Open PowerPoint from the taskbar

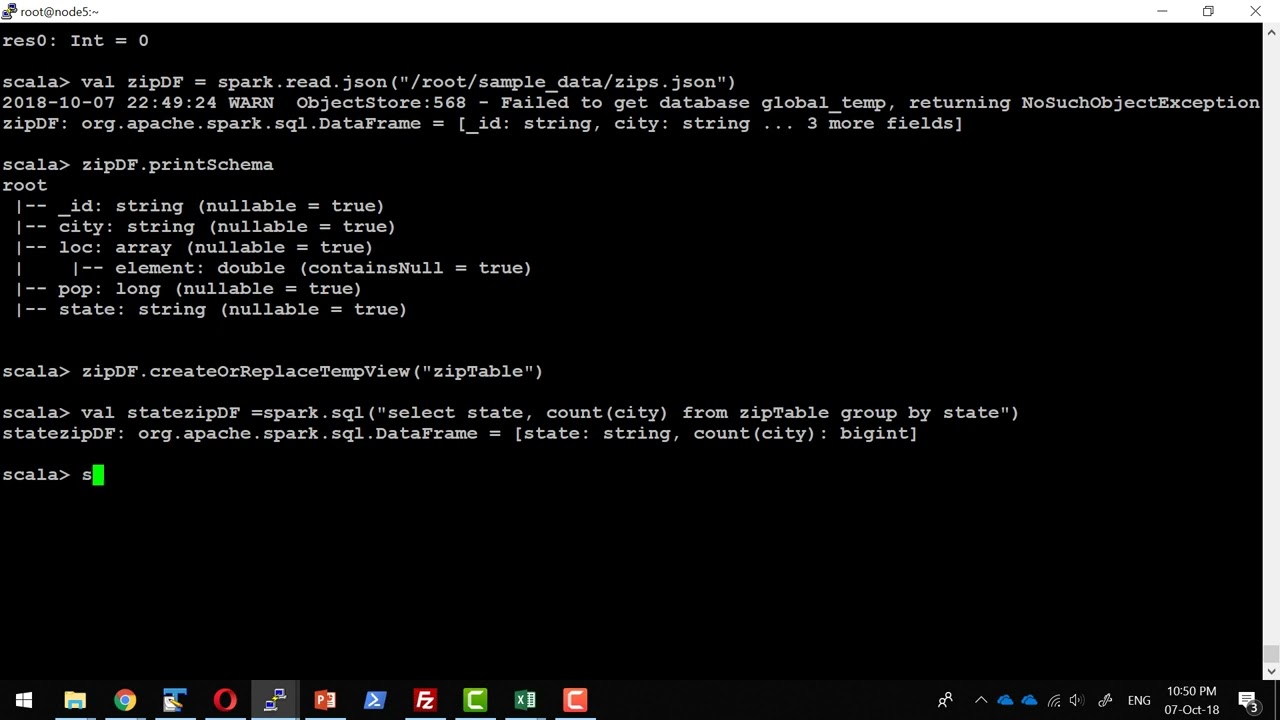(x=325, y=700)
